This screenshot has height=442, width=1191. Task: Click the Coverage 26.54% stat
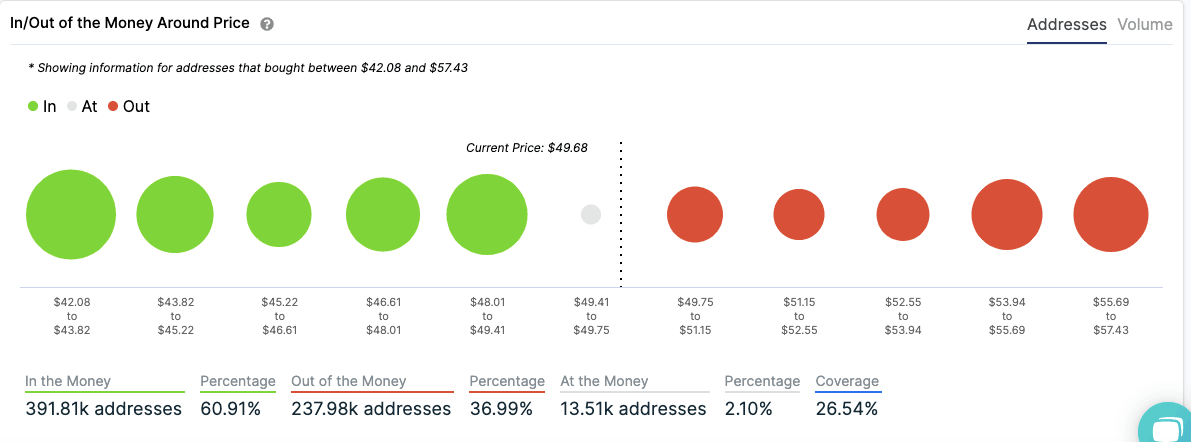[x=847, y=408]
